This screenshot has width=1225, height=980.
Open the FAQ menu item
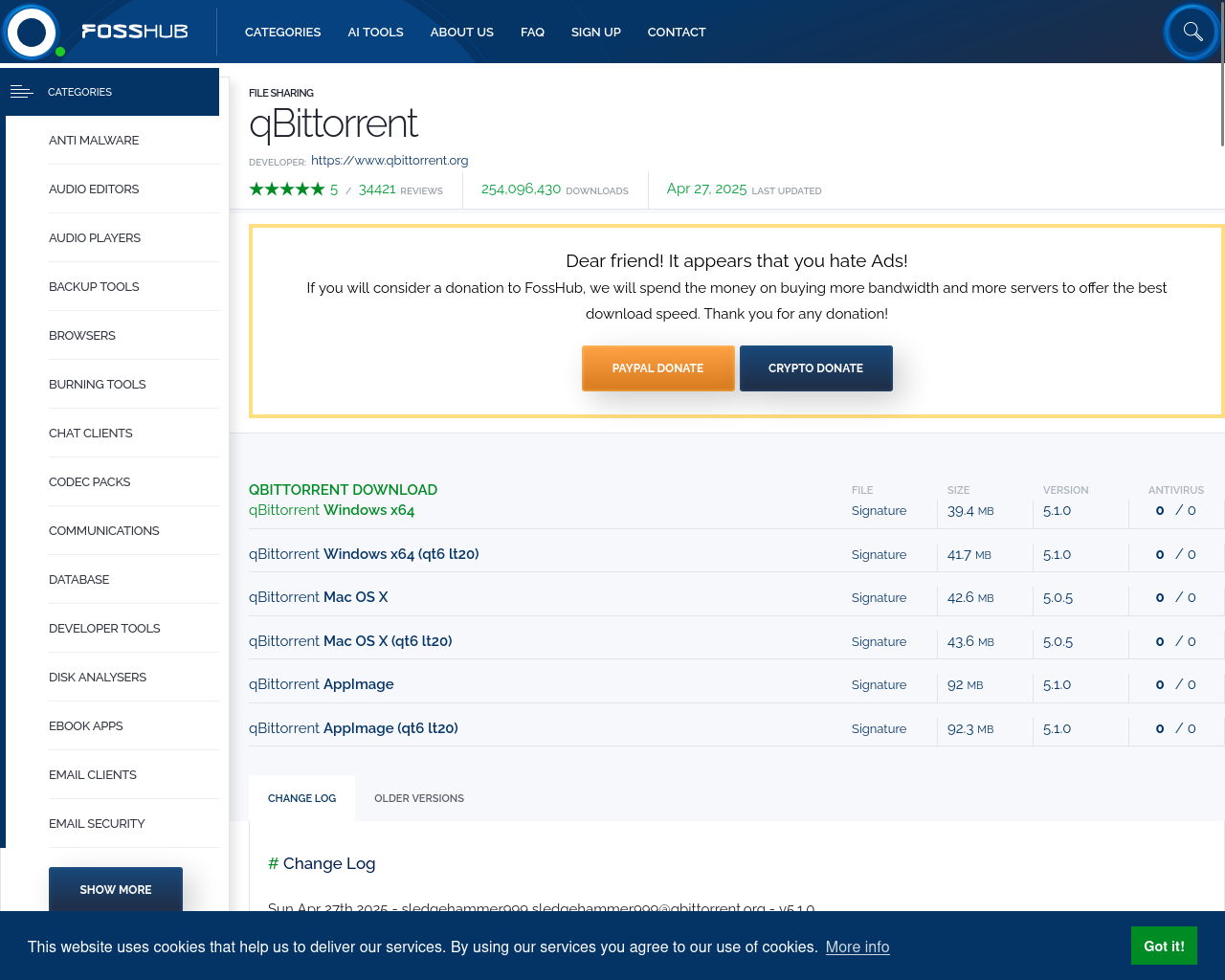[x=532, y=32]
